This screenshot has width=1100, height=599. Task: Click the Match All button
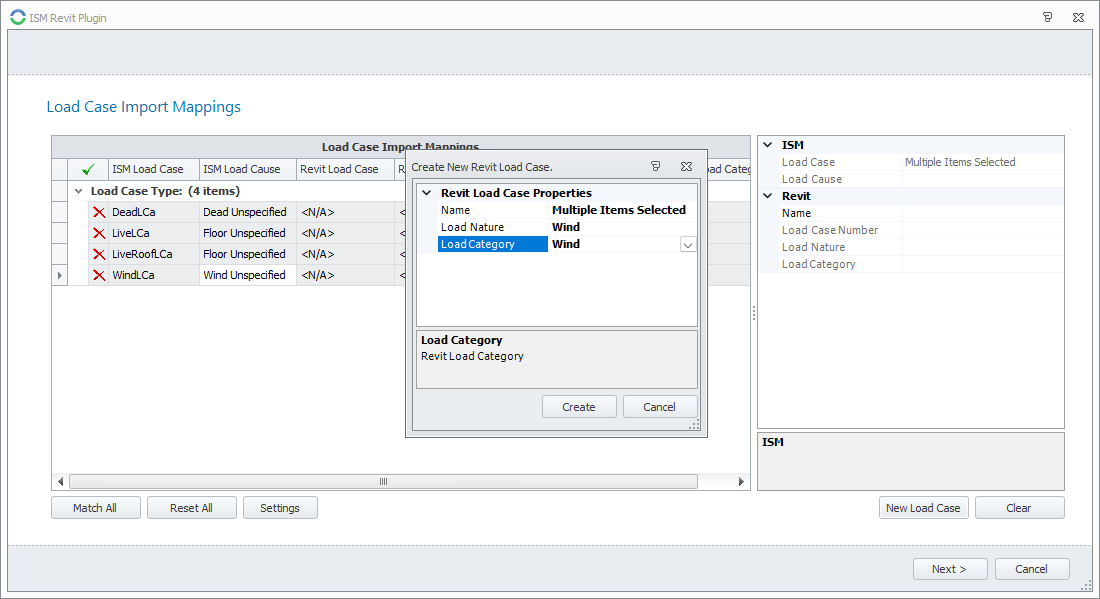pyautogui.click(x=95, y=508)
